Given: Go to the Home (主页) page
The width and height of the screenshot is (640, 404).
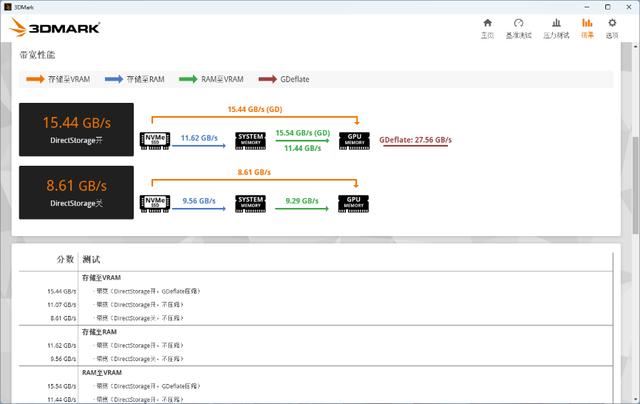Looking at the screenshot, I should (x=487, y=27).
